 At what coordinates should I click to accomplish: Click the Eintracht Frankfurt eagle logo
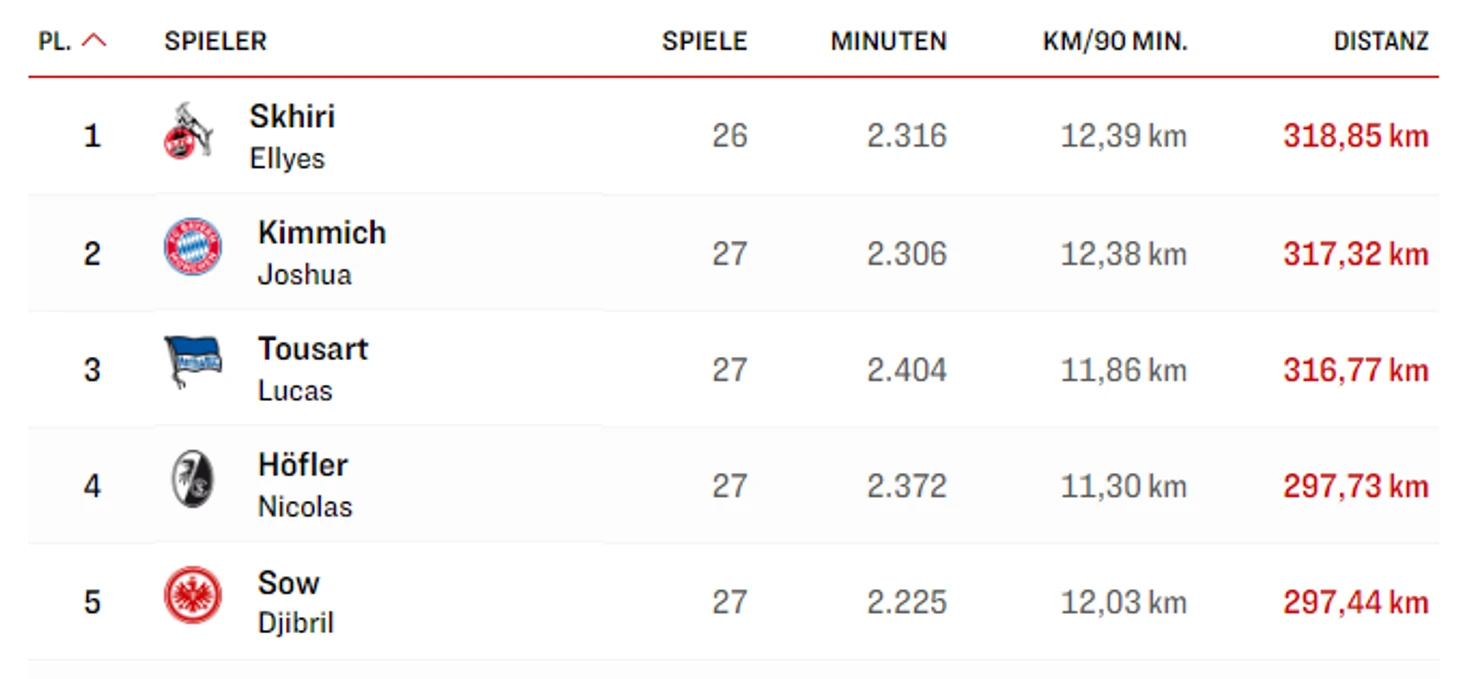click(x=193, y=596)
